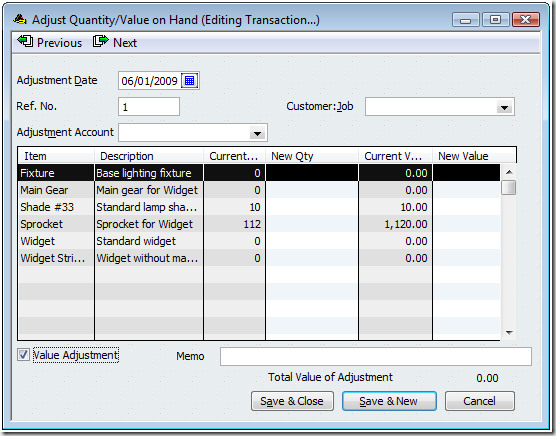
Task: Expand the Adjustment Account dropdown
Action: tap(257, 133)
